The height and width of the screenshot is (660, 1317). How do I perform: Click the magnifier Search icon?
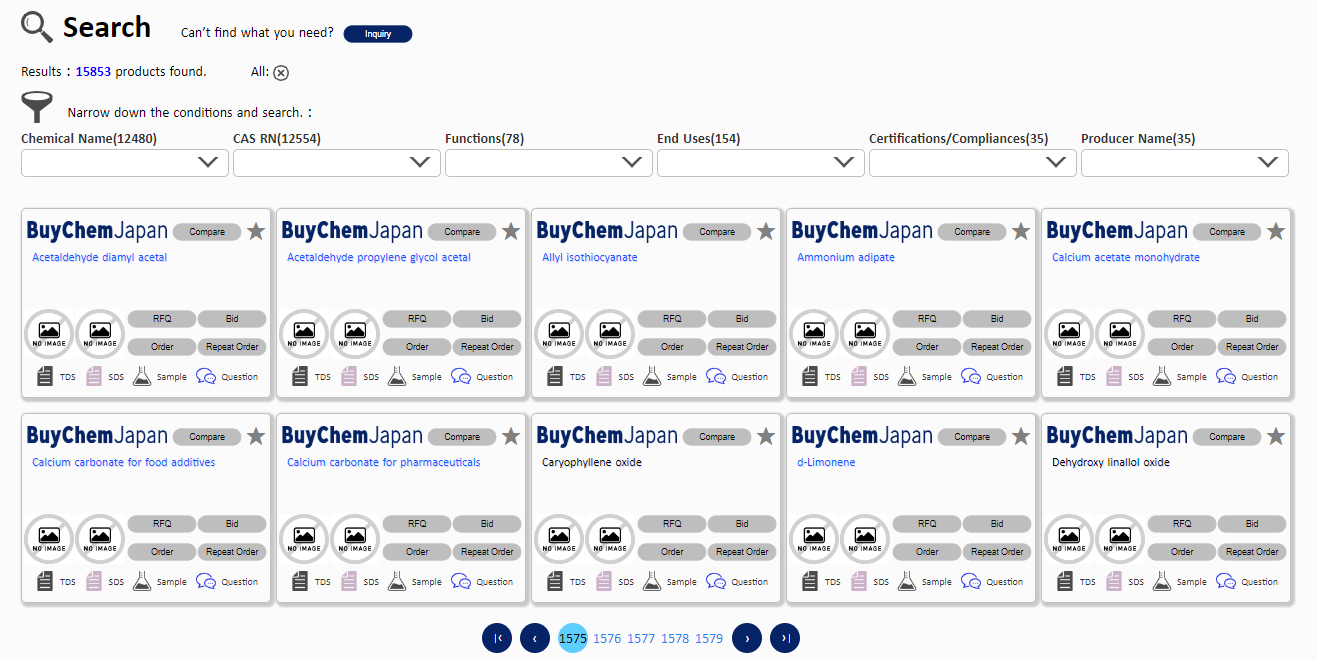(x=37, y=27)
